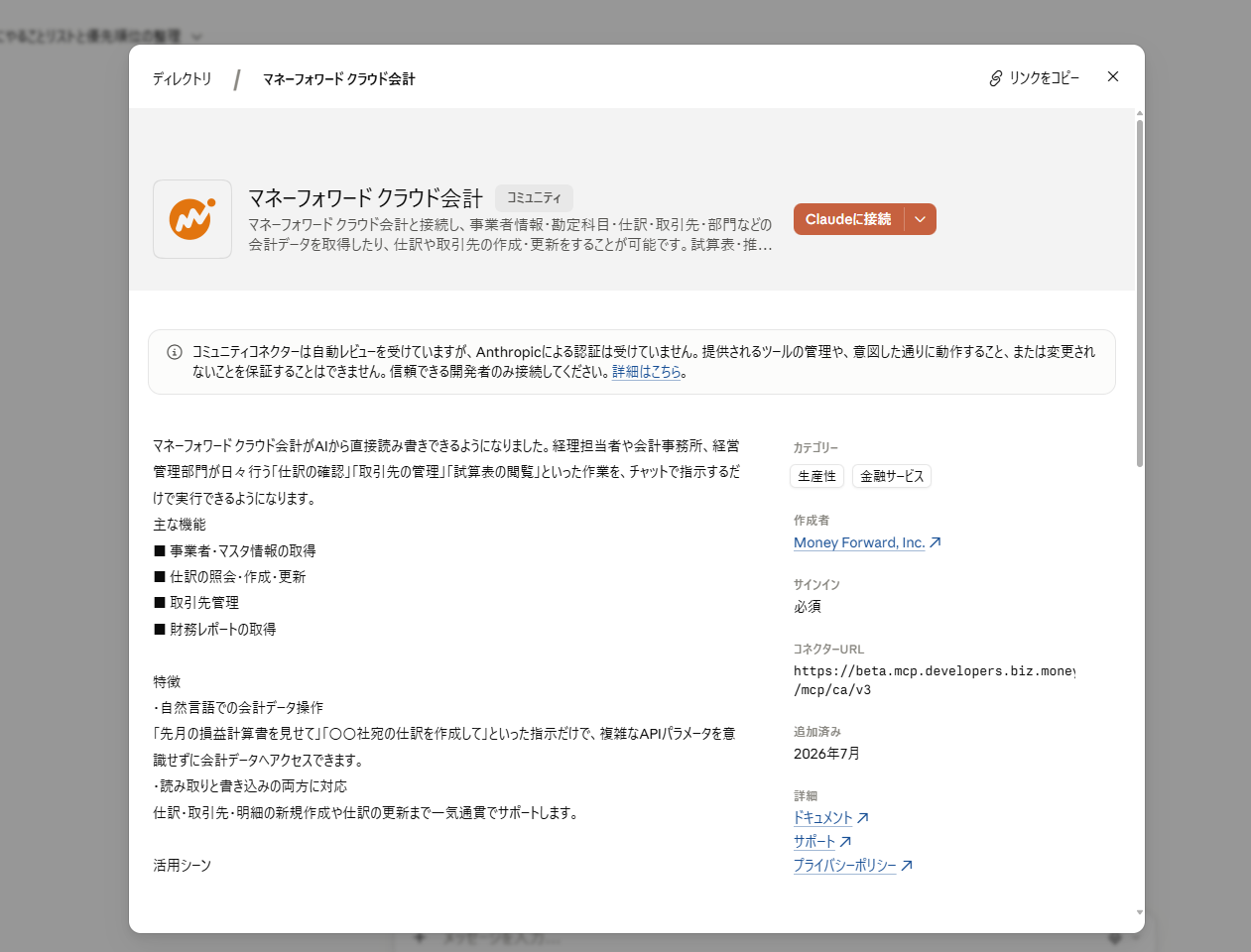
Task: Click マネーフォワード クラウド会計 breadcrumb item
Action: pos(338,78)
